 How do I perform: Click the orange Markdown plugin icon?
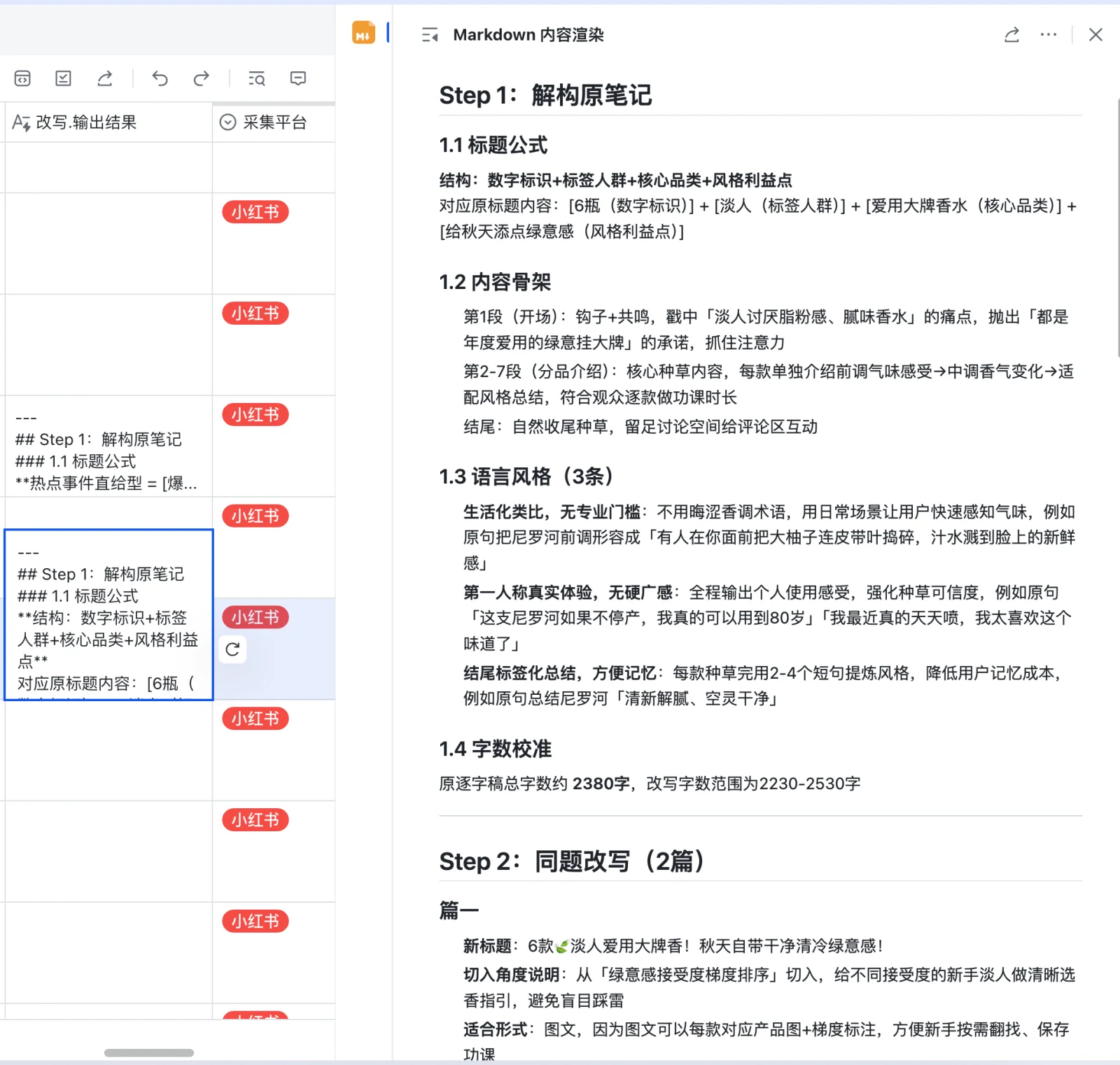[x=363, y=33]
